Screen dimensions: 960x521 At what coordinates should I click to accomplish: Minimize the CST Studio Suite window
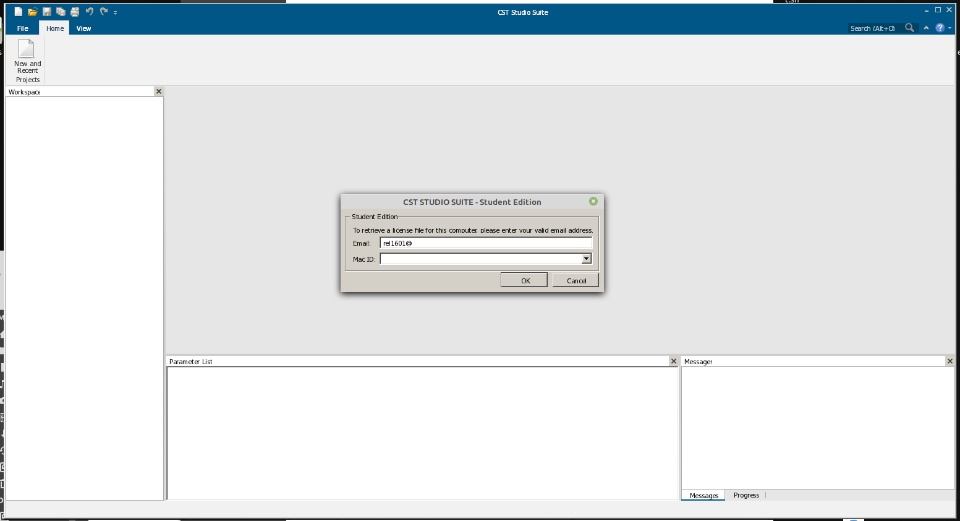926,10
